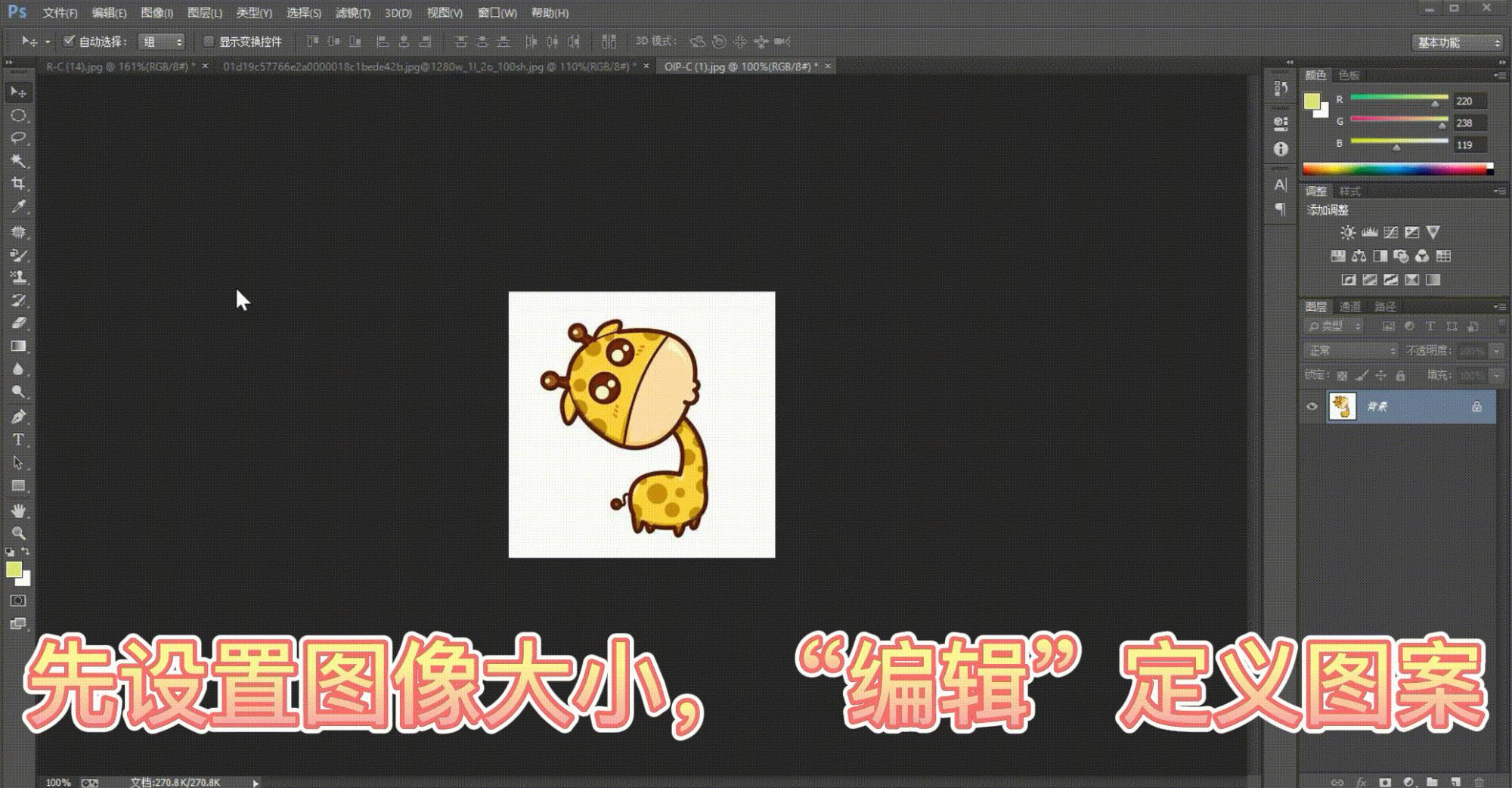
Task: Select the Hand tool
Action: point(18,510)
